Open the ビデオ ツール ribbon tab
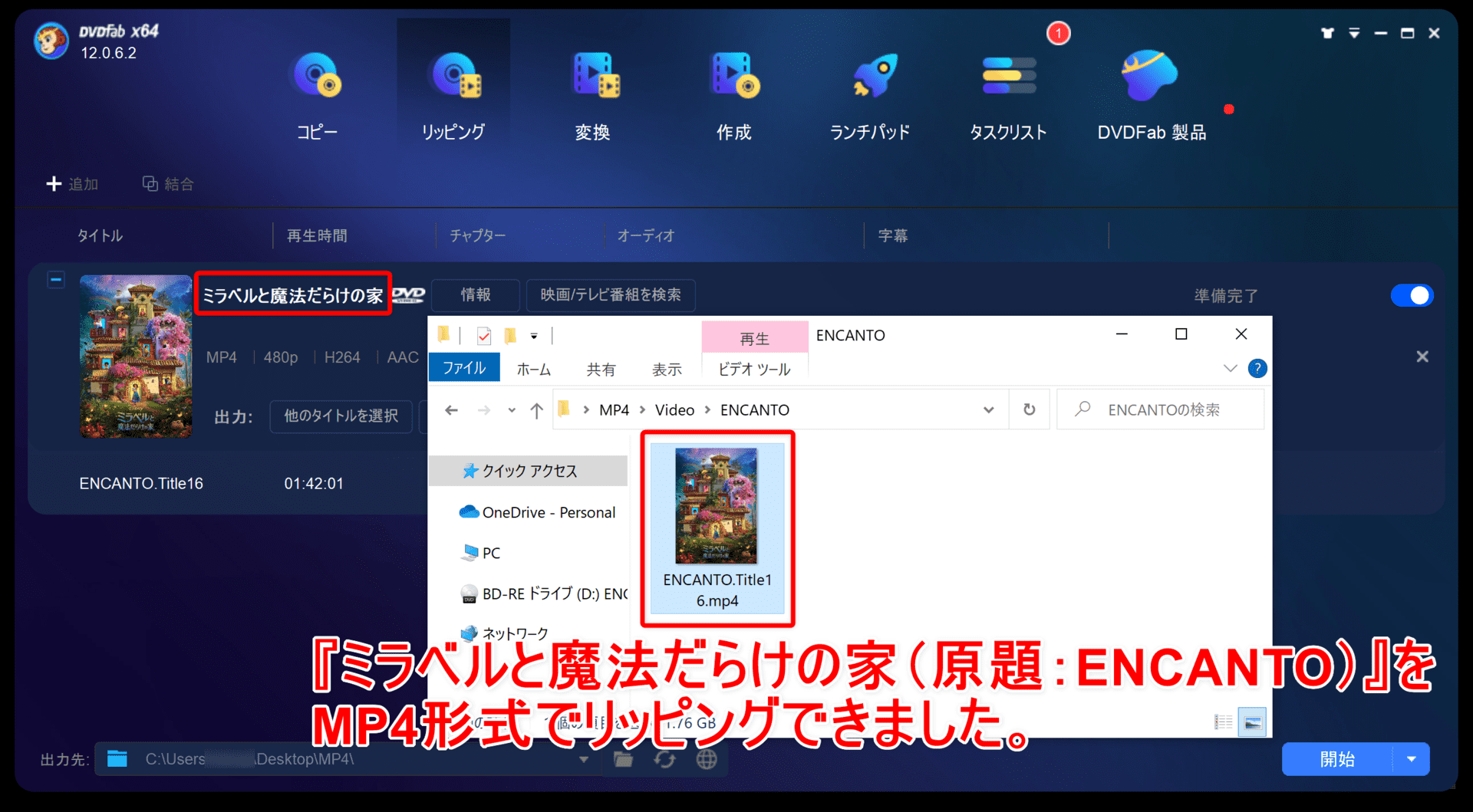This screenshot has height=812, width=1473. (754, 369)
